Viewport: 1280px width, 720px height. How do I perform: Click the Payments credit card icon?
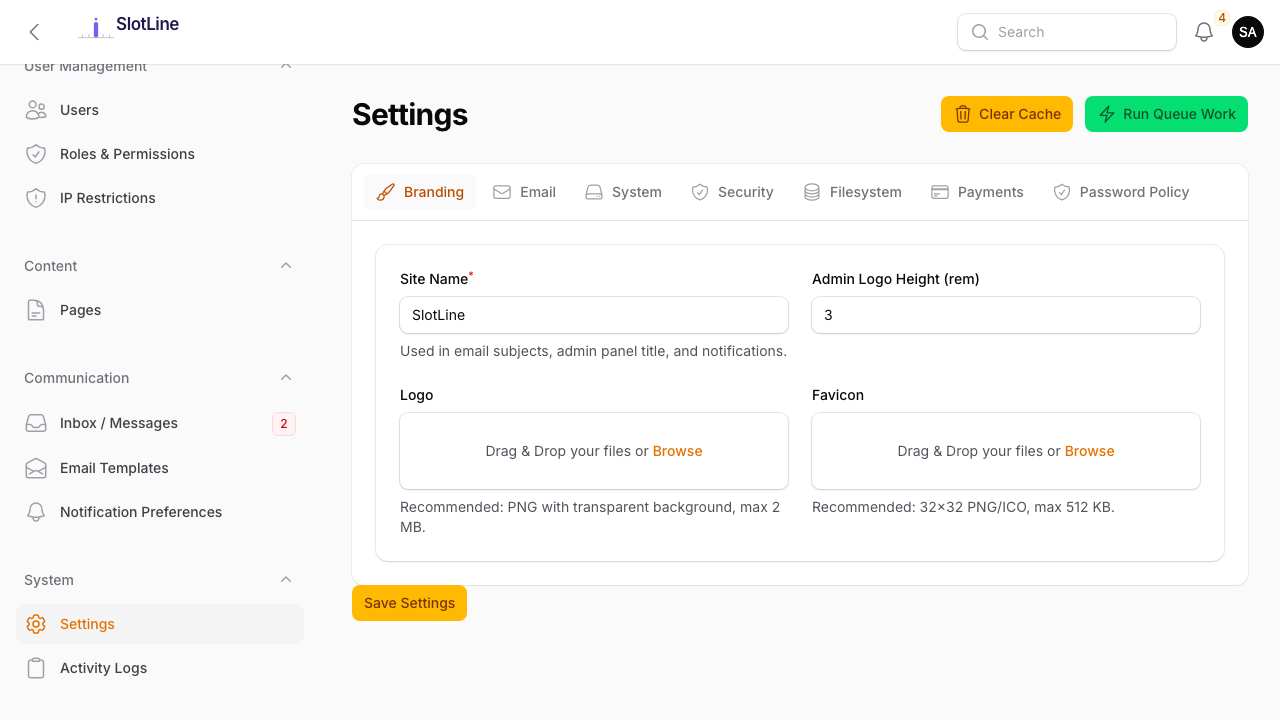coord(940,192)
